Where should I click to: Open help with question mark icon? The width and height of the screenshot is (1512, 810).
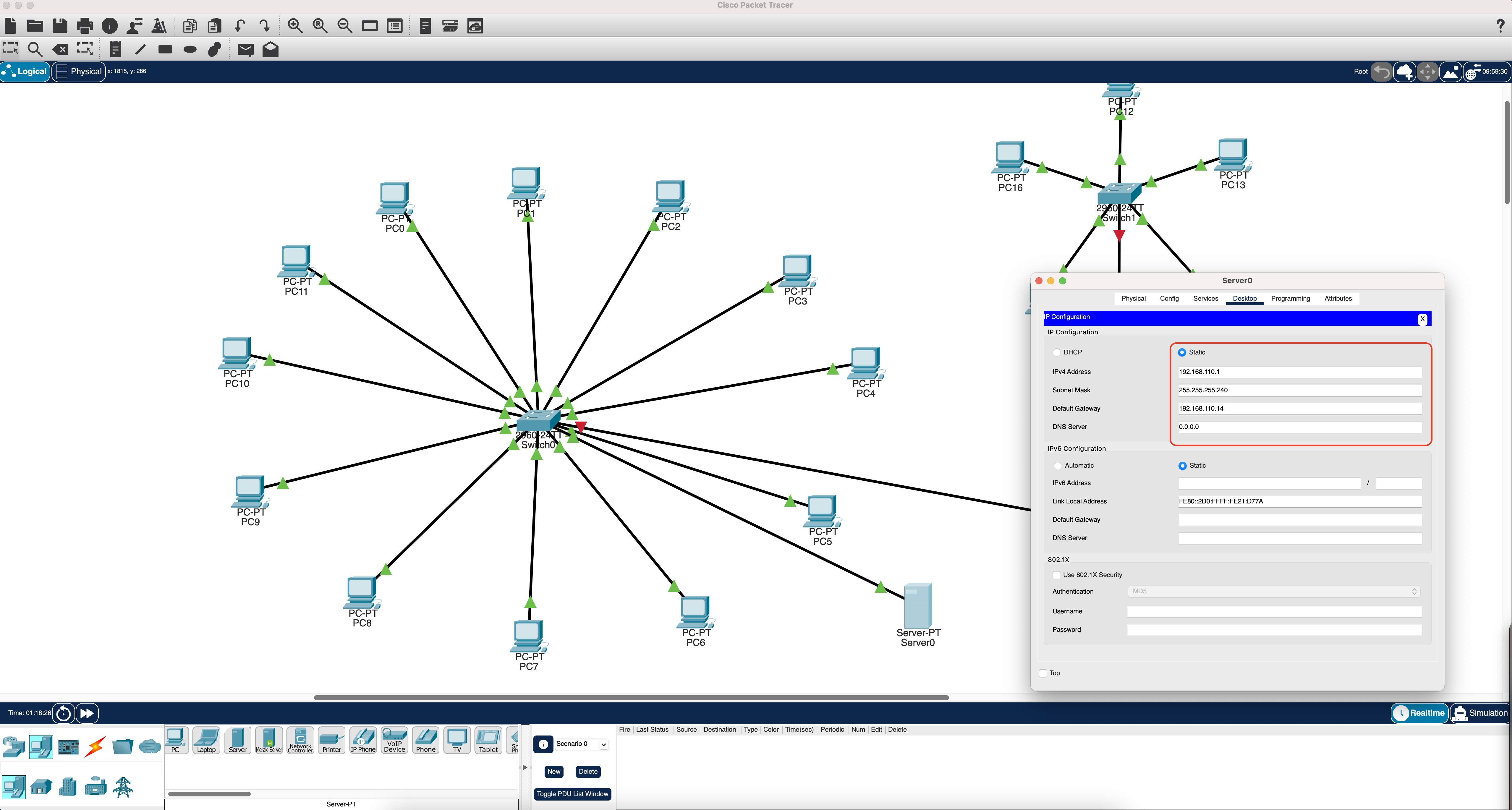[1500, 25]
